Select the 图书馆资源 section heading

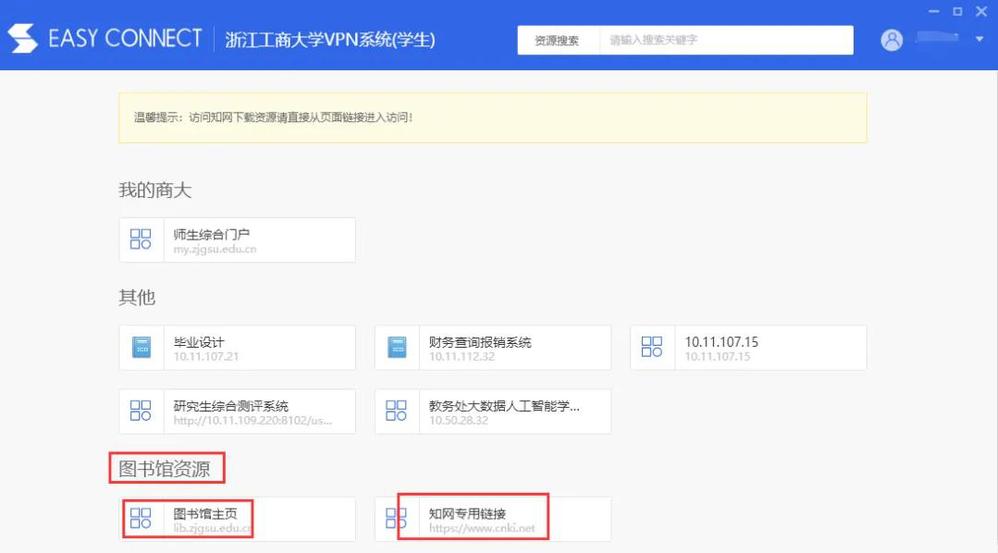tap(166, 466)
